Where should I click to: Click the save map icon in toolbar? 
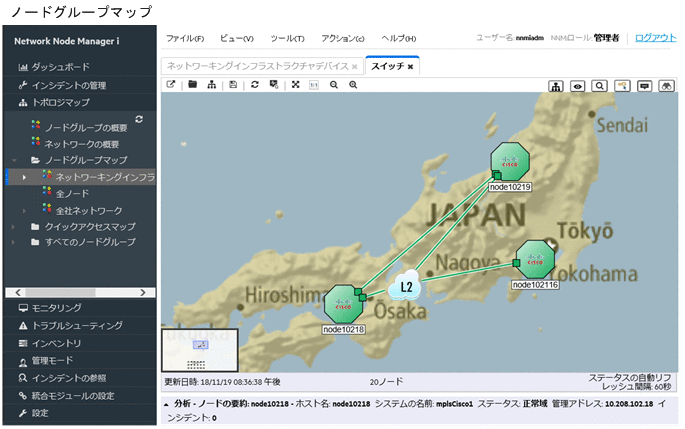point(233,85)
